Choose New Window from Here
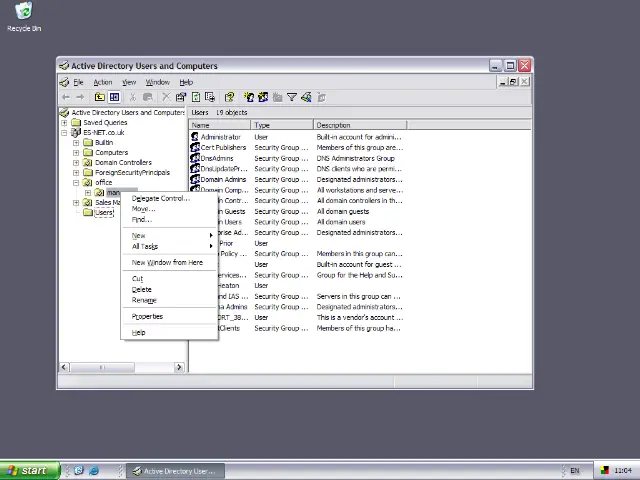Screen dimensions: 640x480 pos(169,262)
